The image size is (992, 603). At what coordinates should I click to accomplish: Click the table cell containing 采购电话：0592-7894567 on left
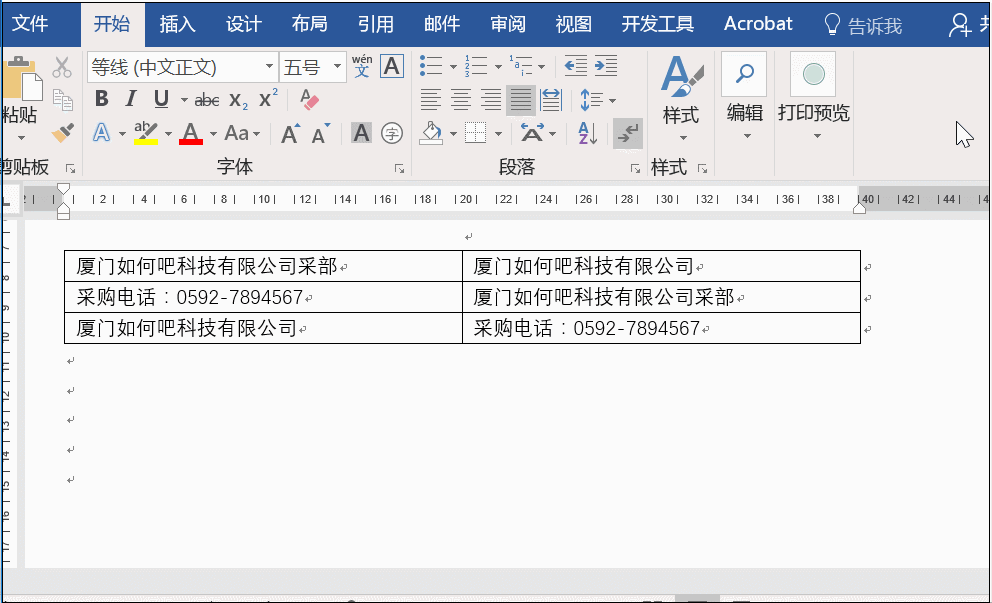click(x=262, y=297)
